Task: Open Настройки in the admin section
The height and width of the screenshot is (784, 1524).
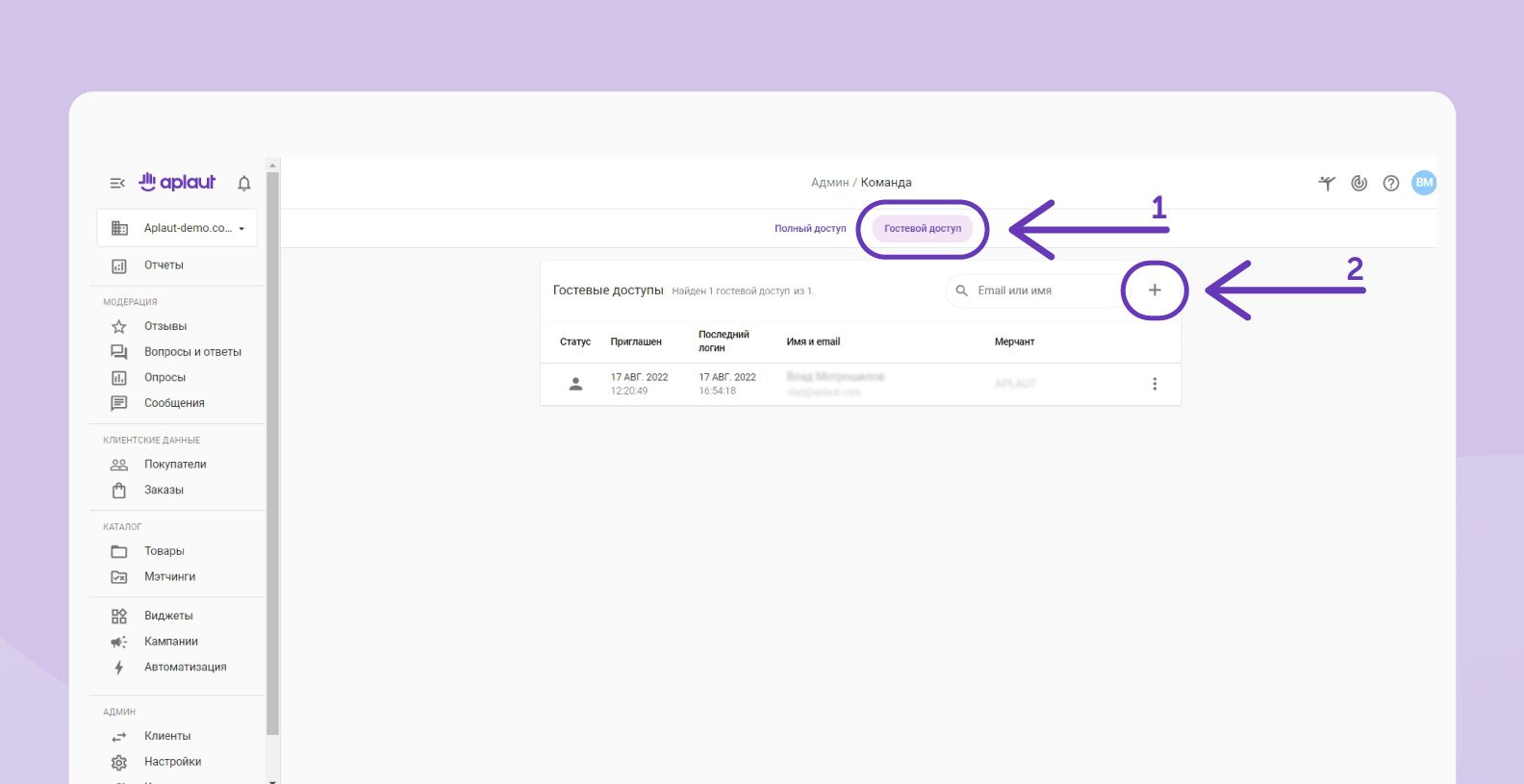Action: click(172, 762)
